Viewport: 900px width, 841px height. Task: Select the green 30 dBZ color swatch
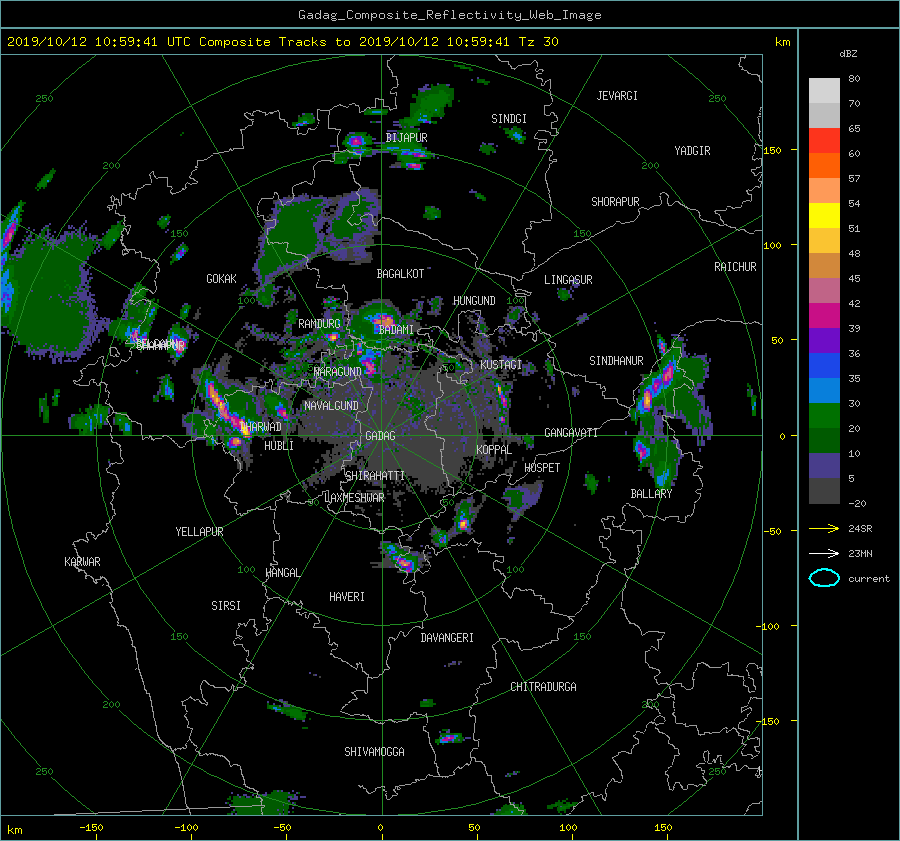[x=824, y=415]
